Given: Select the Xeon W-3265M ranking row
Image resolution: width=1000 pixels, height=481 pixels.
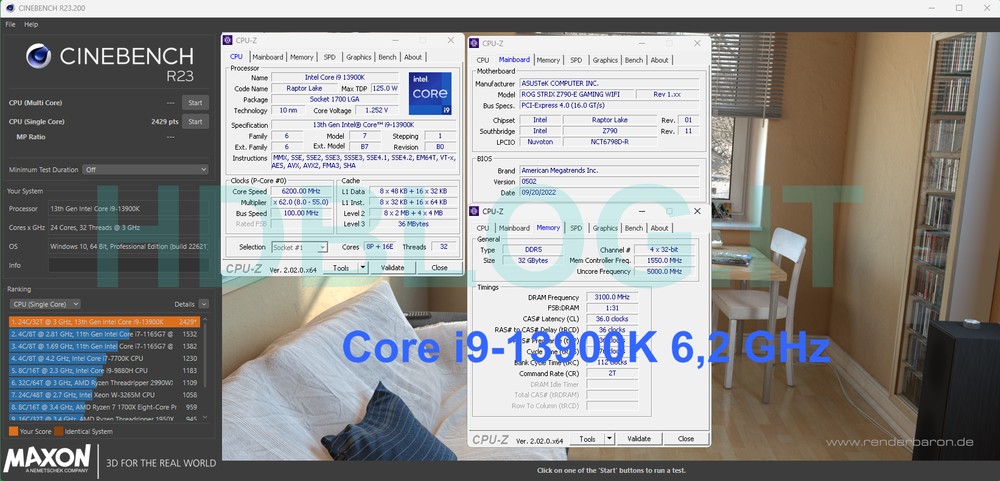Looking at the screenshot, I should [105, 395].
